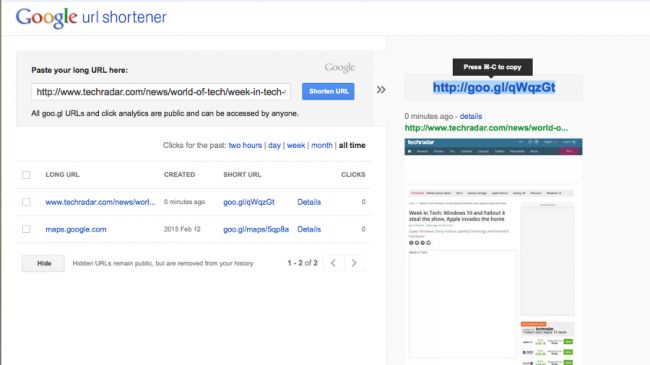Click the double chevron arrow icon
This screenshot has height=365, width=650.
pos(381,90)
